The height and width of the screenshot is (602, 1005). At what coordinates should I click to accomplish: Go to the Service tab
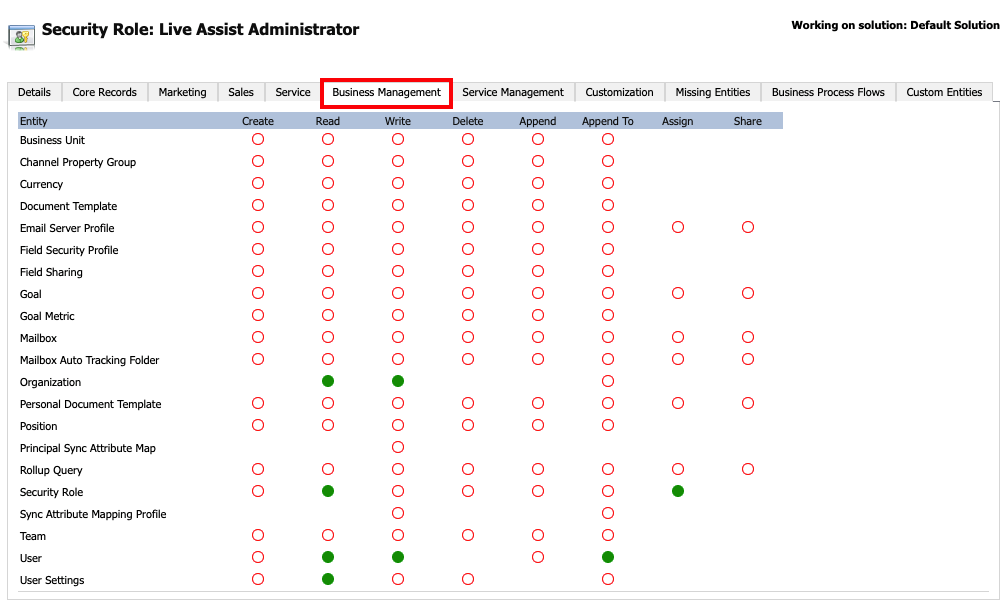(293, 92)
